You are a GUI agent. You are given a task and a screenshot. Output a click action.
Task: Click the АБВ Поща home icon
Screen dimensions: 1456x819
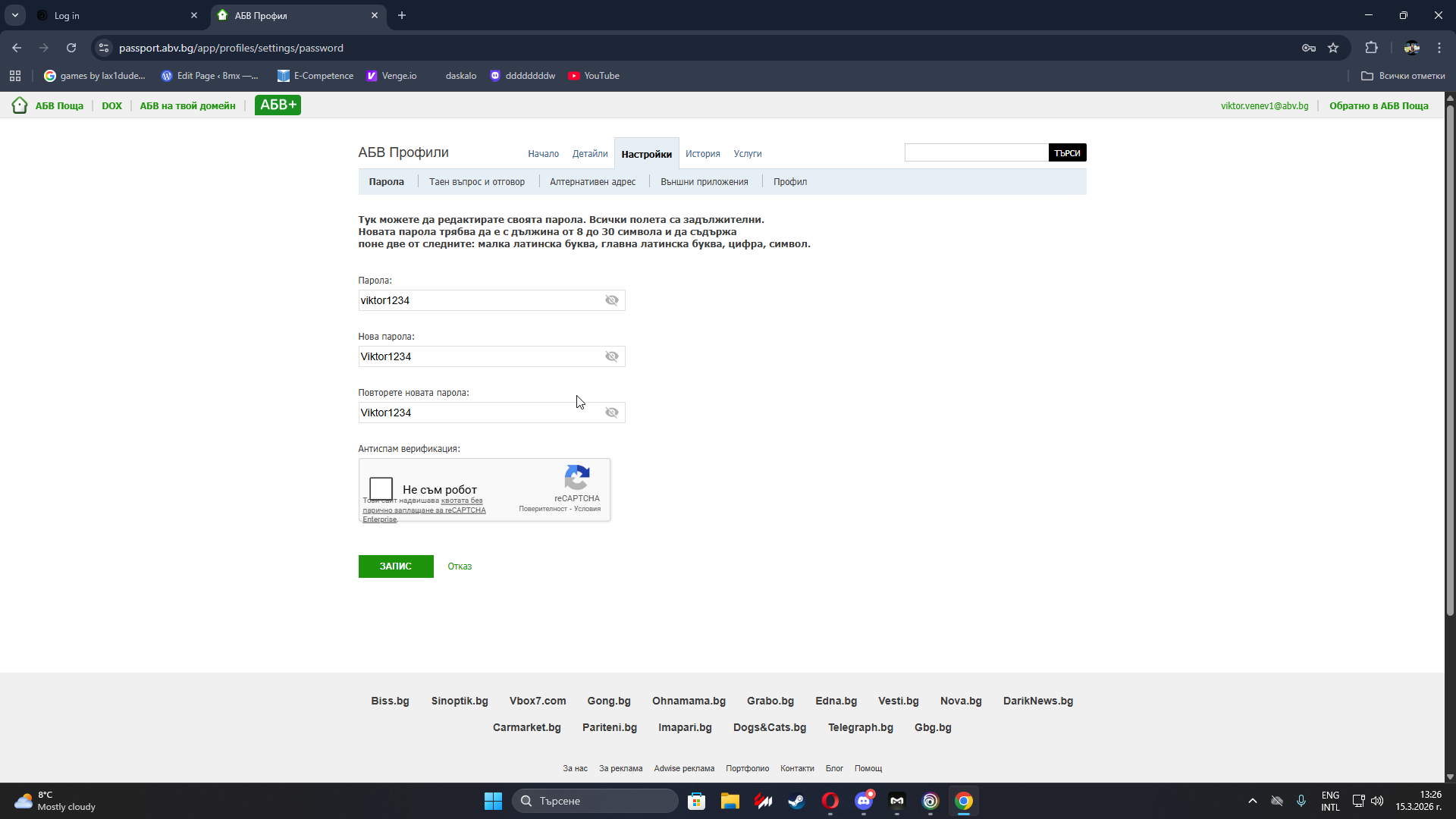click(x=20, y=105)
